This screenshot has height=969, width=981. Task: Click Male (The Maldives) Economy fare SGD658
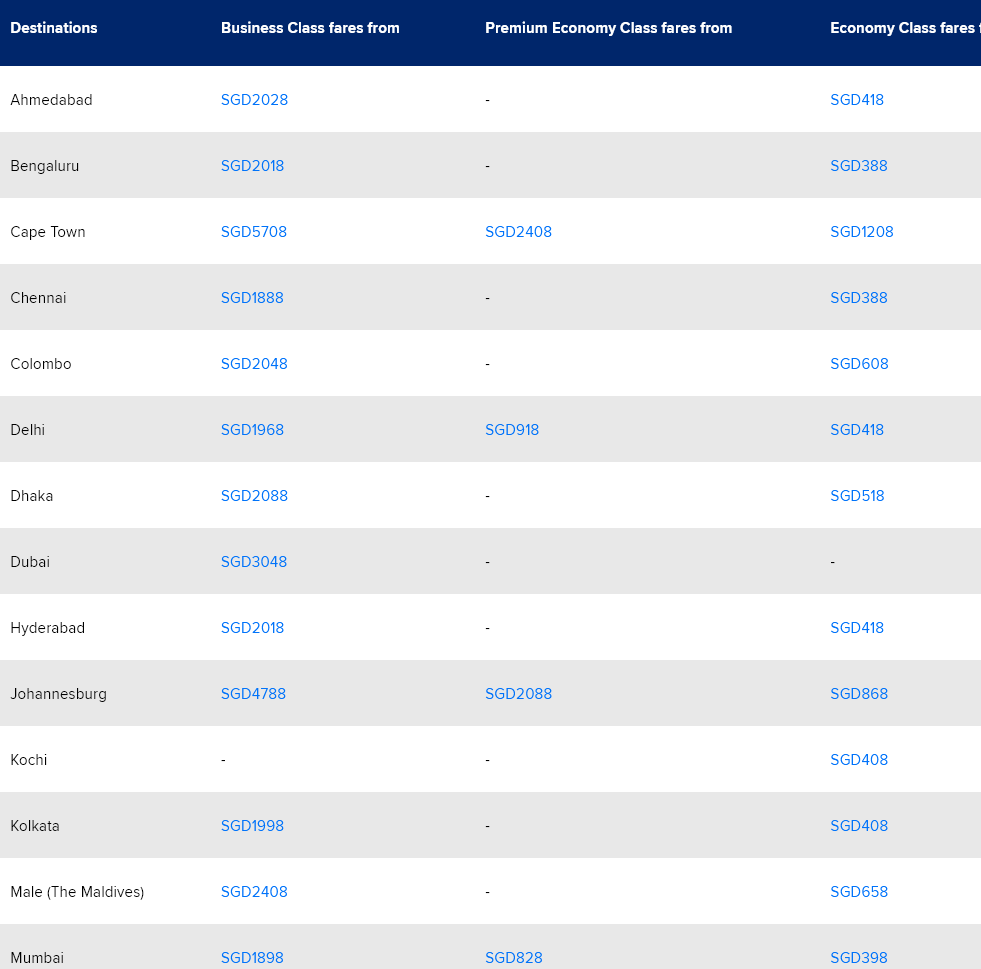coord(859,892)
